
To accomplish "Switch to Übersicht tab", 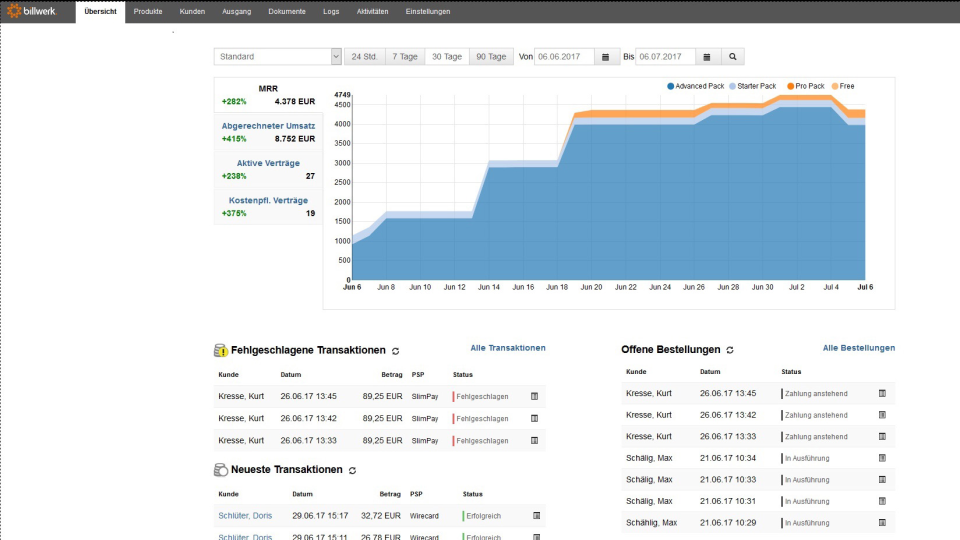I will click(x=100, y=12).
